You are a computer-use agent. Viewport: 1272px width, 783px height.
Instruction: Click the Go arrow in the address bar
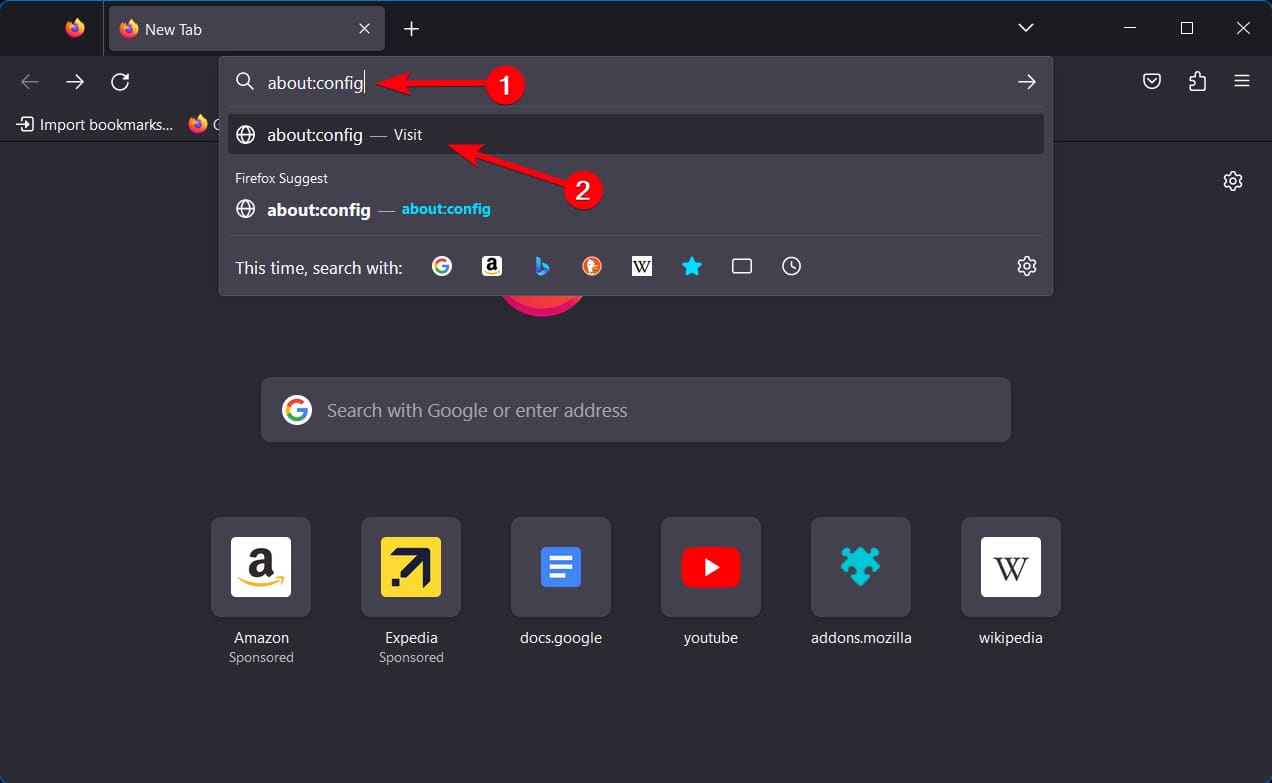pos(1027,82)
